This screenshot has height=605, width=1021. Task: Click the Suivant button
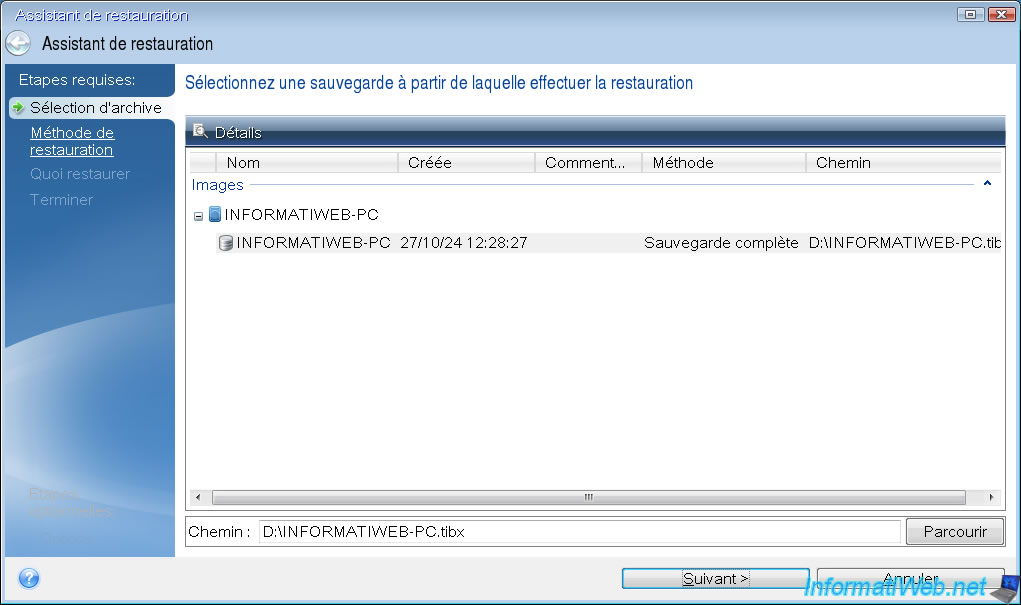pyautogui.click(x=715, y=579)
